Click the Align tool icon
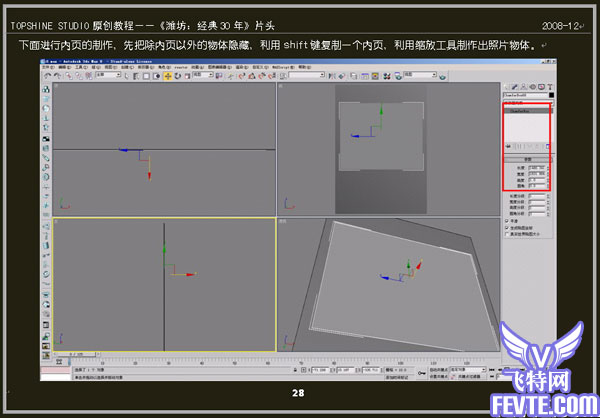Screen dimensions: 600x418 tap(341, 76)
